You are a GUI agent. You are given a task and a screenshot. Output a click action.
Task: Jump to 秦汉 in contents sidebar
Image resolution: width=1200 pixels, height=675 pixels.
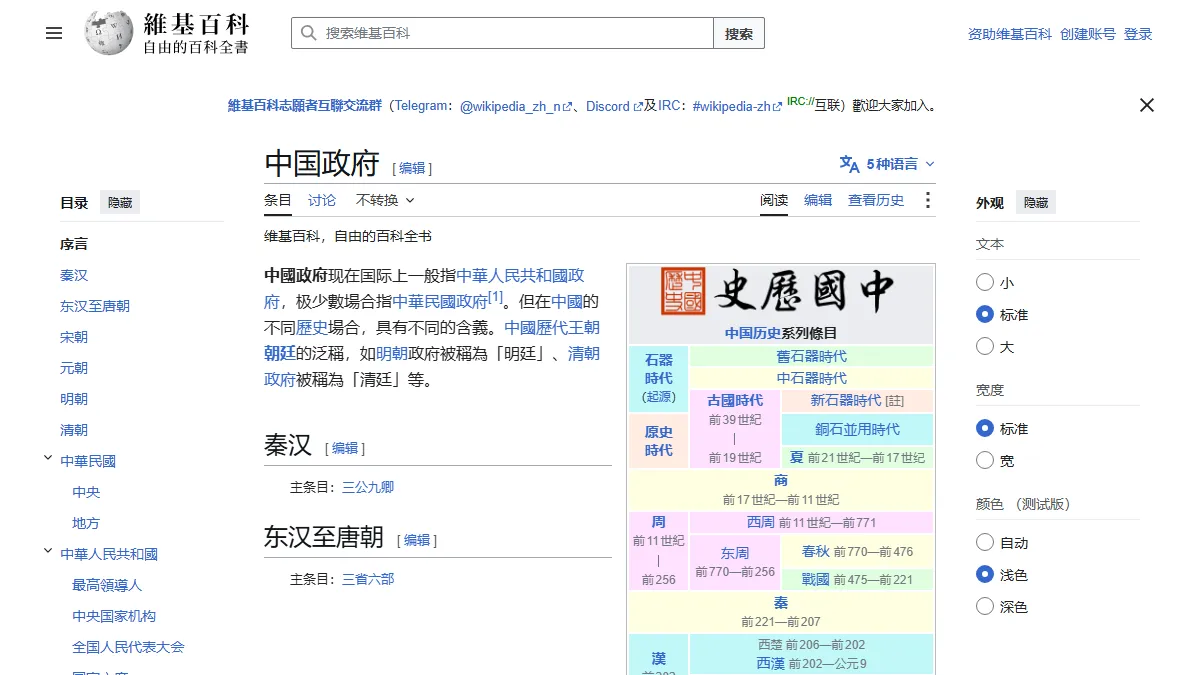click(74, 275)
